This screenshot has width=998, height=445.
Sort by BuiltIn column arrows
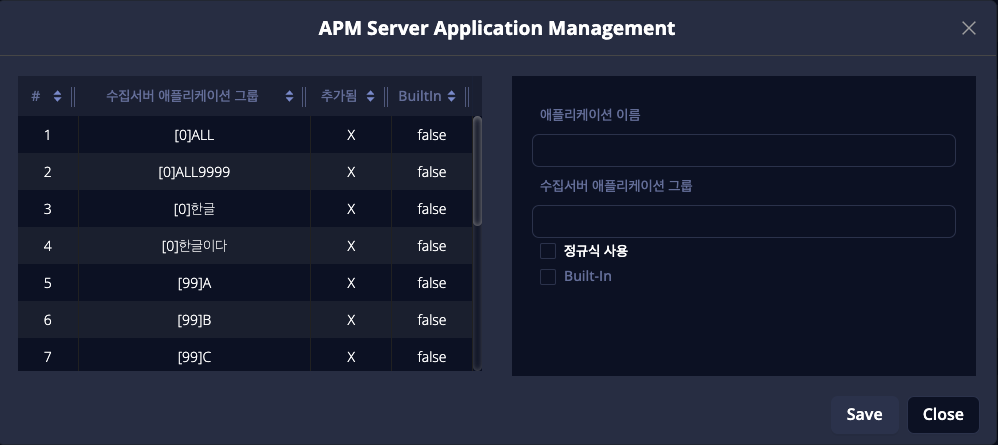pos(452,96)
